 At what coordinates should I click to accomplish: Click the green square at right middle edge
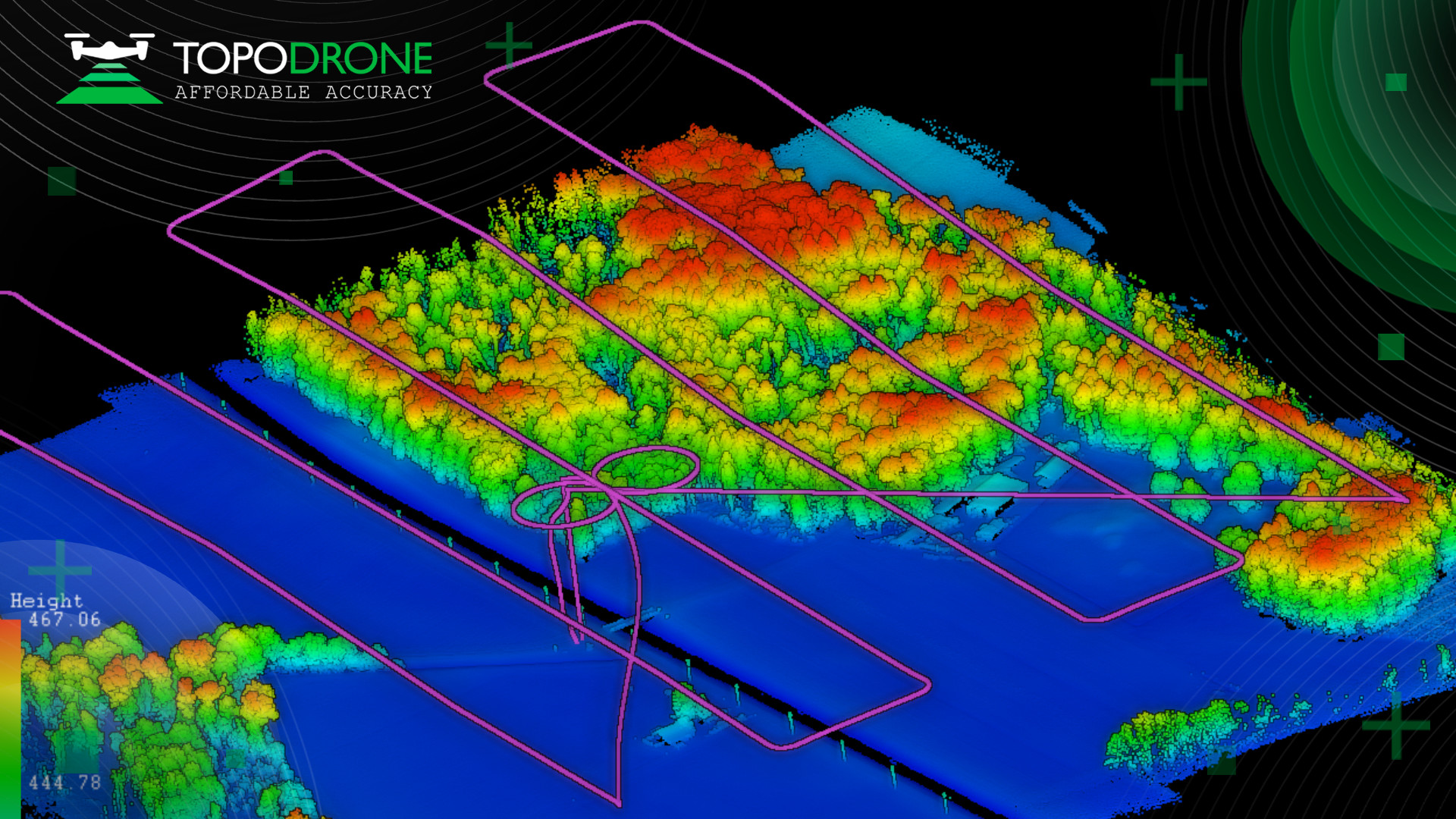1391,347
